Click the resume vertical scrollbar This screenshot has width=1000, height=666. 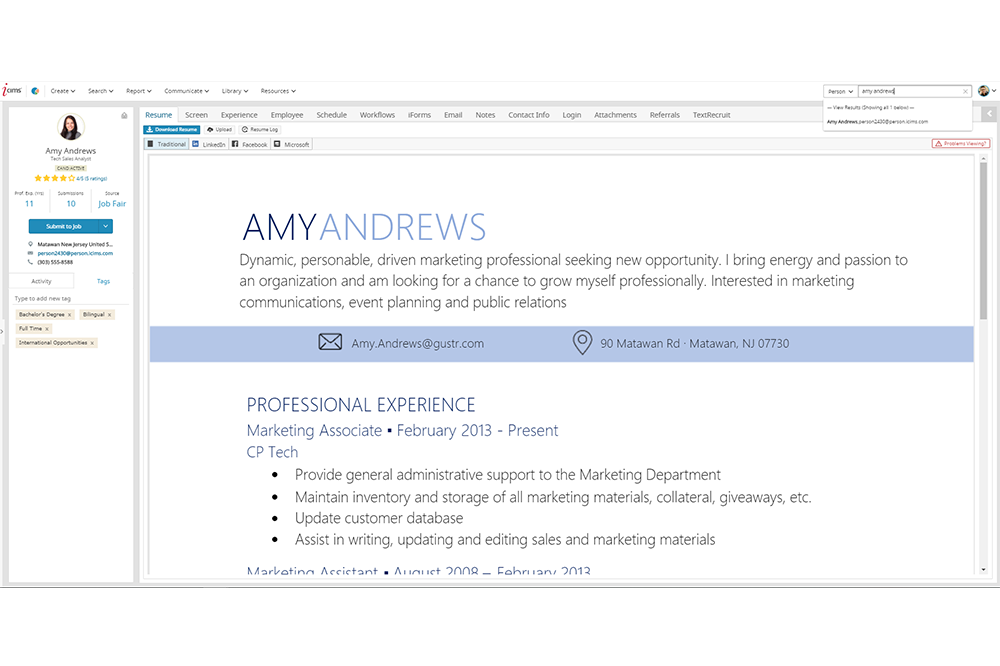[983, 240]
